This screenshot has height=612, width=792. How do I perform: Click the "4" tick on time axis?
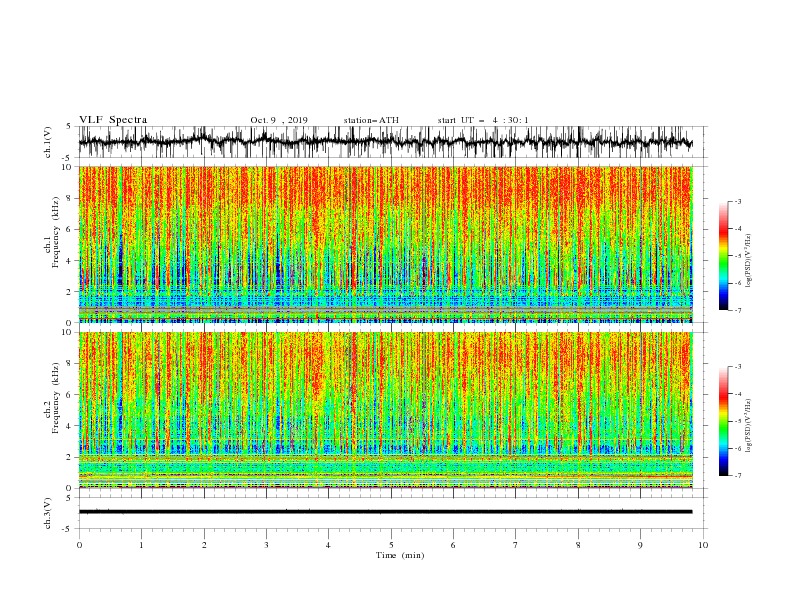(329, 545)
